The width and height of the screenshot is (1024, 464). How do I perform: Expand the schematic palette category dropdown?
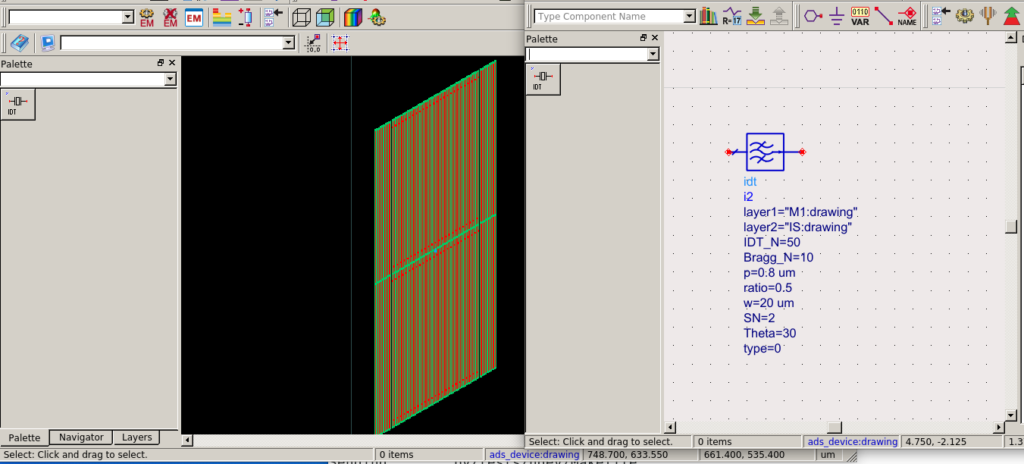coord(651,53)
